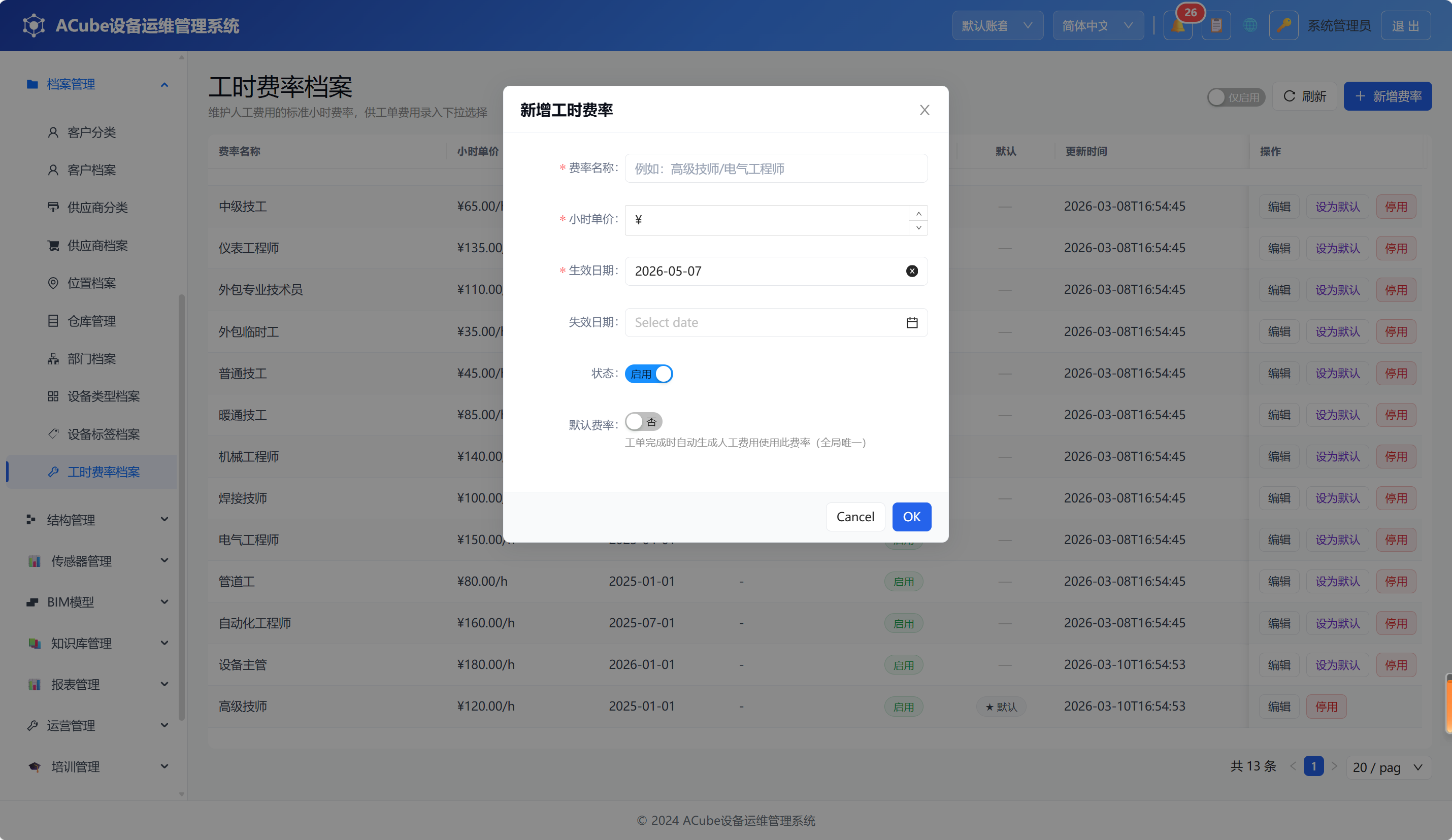Image resolution: width=1452 pixels, height=840 pixels.
Task: Toggle the 默认费率 switch
Action: click(x=644, y=422)
